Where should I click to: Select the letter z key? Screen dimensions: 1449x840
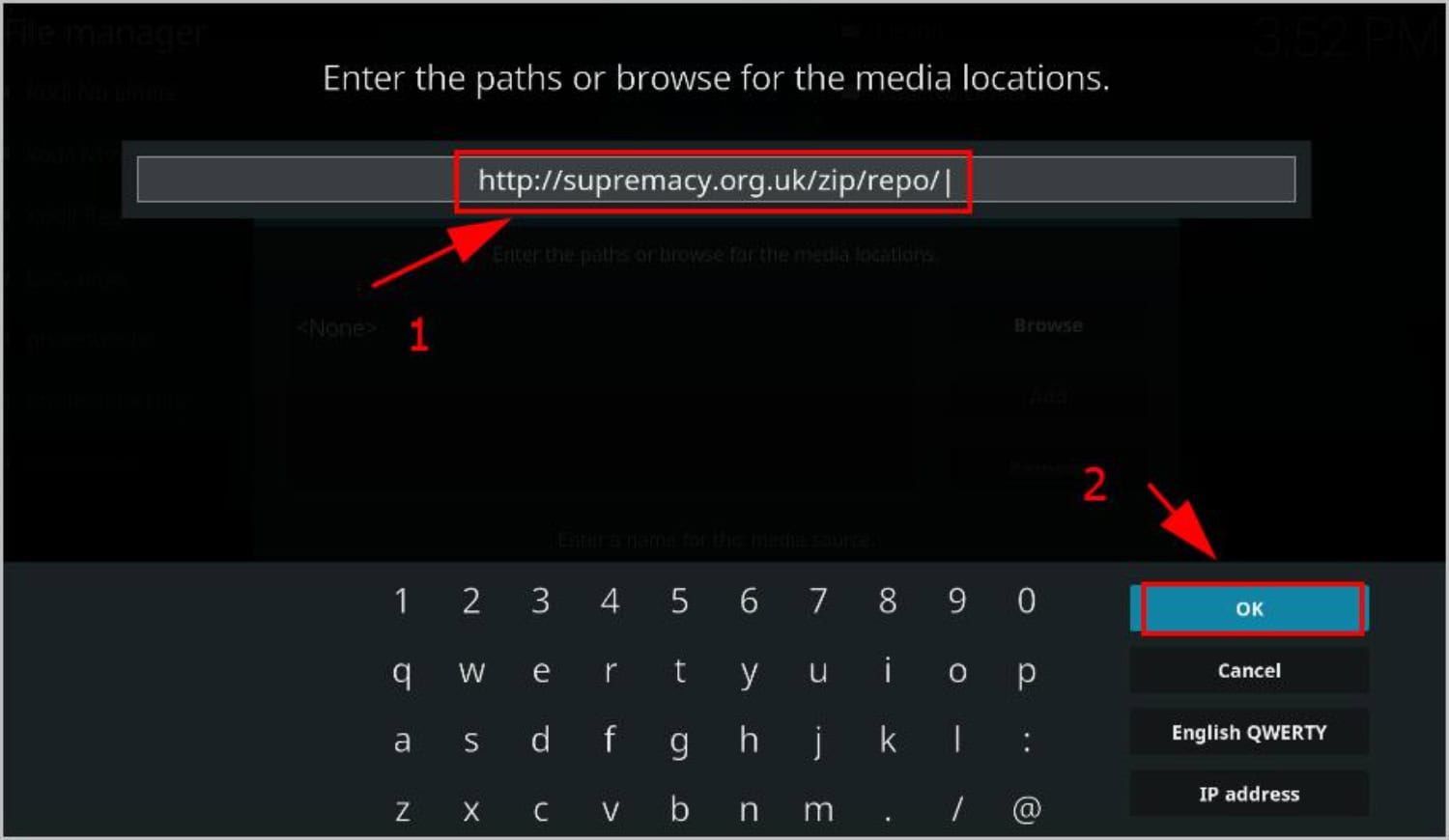(402, 809)
